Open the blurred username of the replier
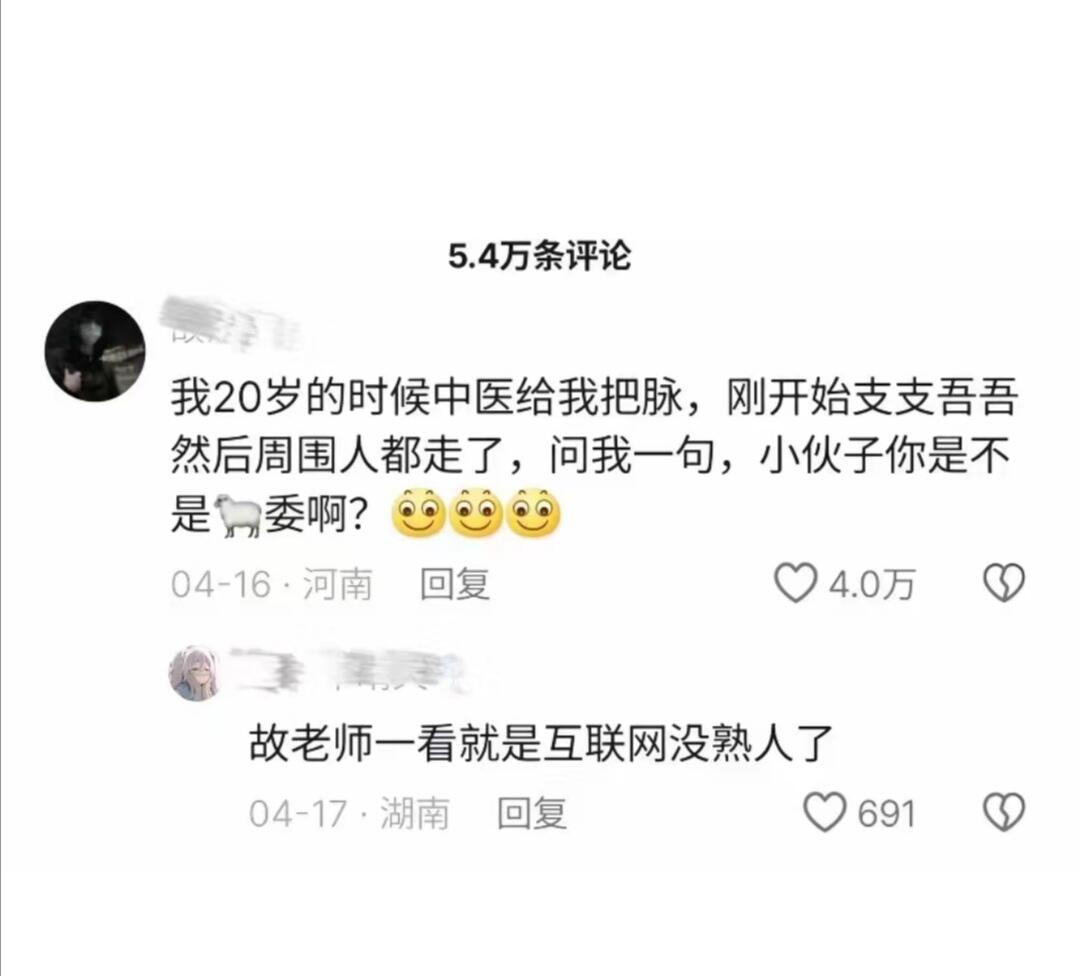This screenshot has height=976, width=1080. click(x=348, y=669)
